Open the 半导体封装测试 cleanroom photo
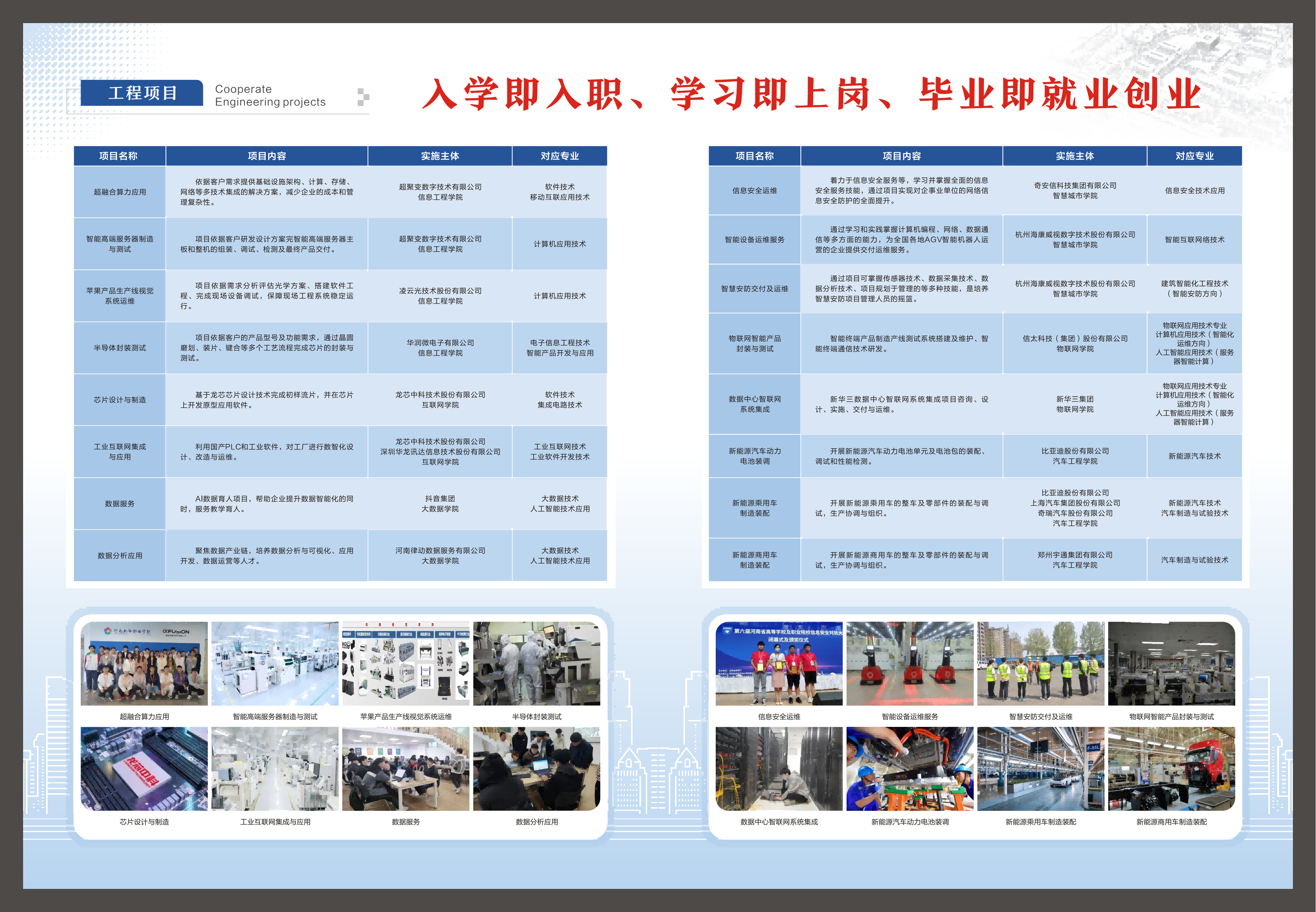Viewport: 1316px width, 912px height. point(537,663)
